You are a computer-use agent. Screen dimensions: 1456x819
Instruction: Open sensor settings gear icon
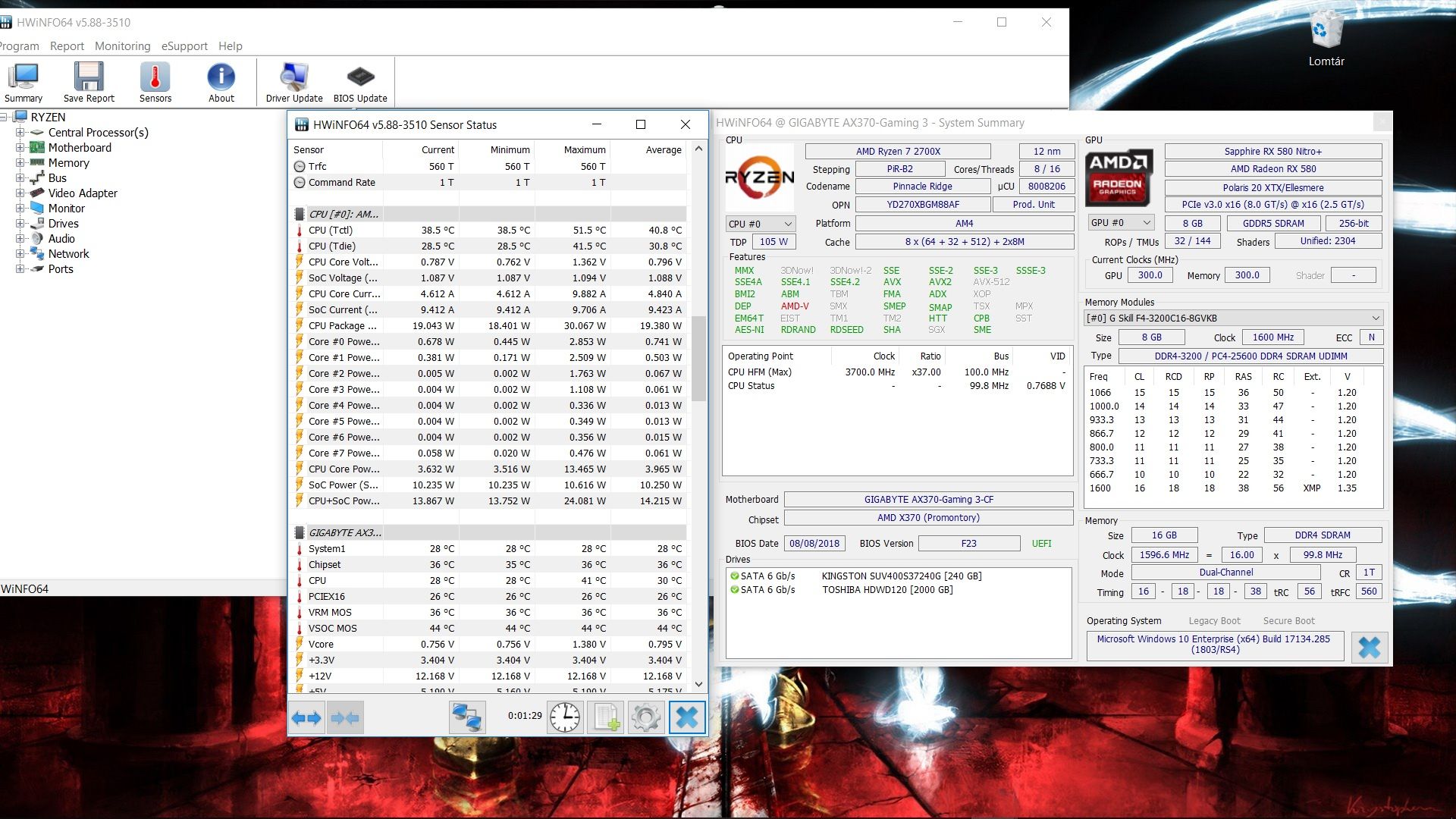click(x=646, y=717)
